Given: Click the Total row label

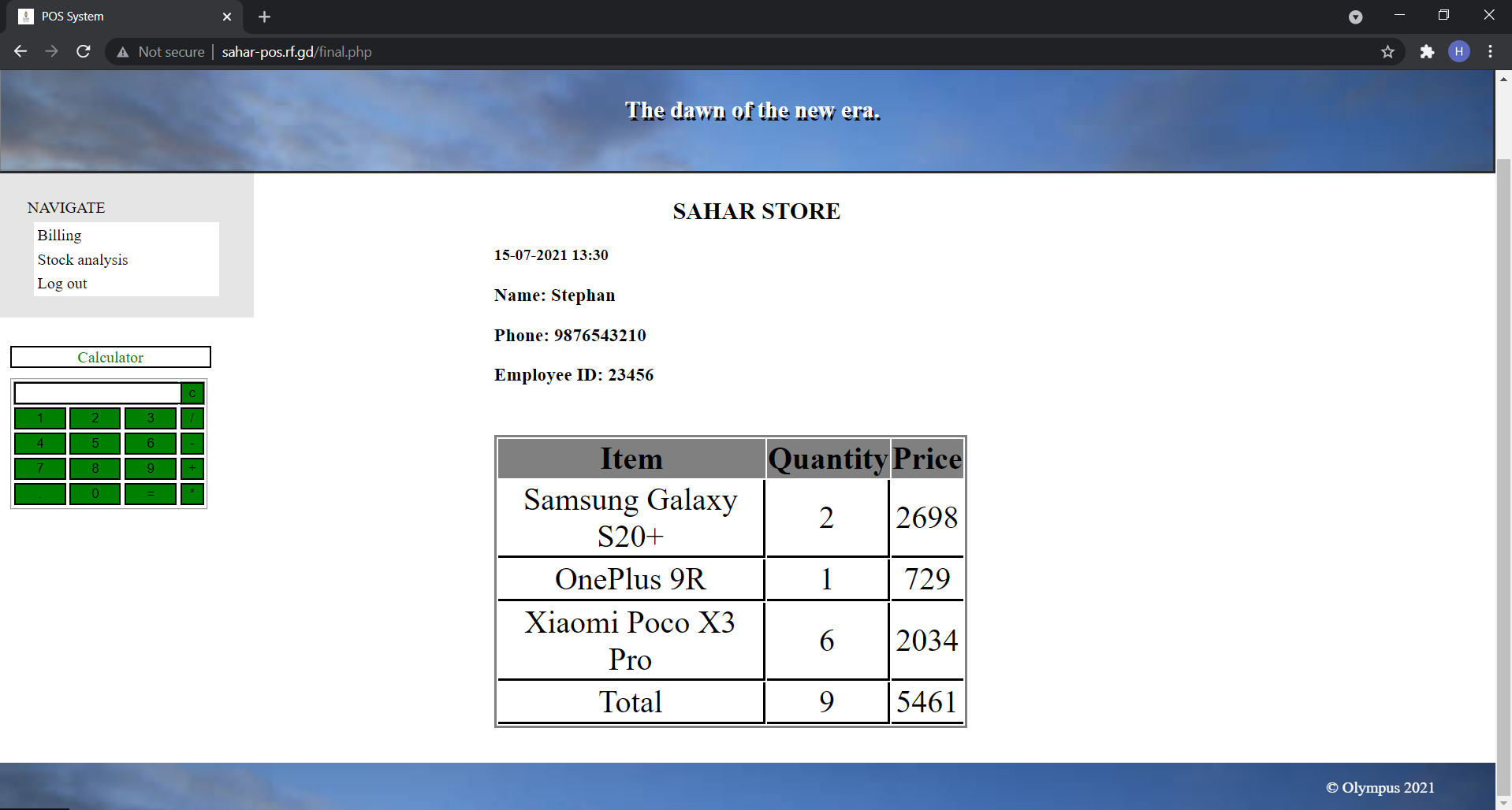Looking at the screenshot, I should pyautogui.click(x=631, y=702).
